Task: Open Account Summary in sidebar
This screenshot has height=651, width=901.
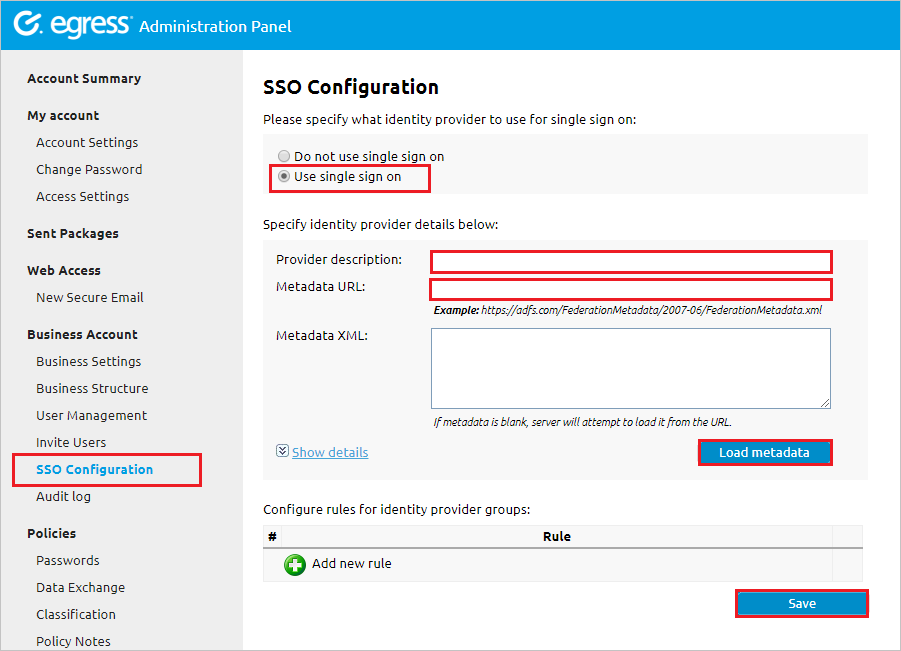Action: click(84, 79)
